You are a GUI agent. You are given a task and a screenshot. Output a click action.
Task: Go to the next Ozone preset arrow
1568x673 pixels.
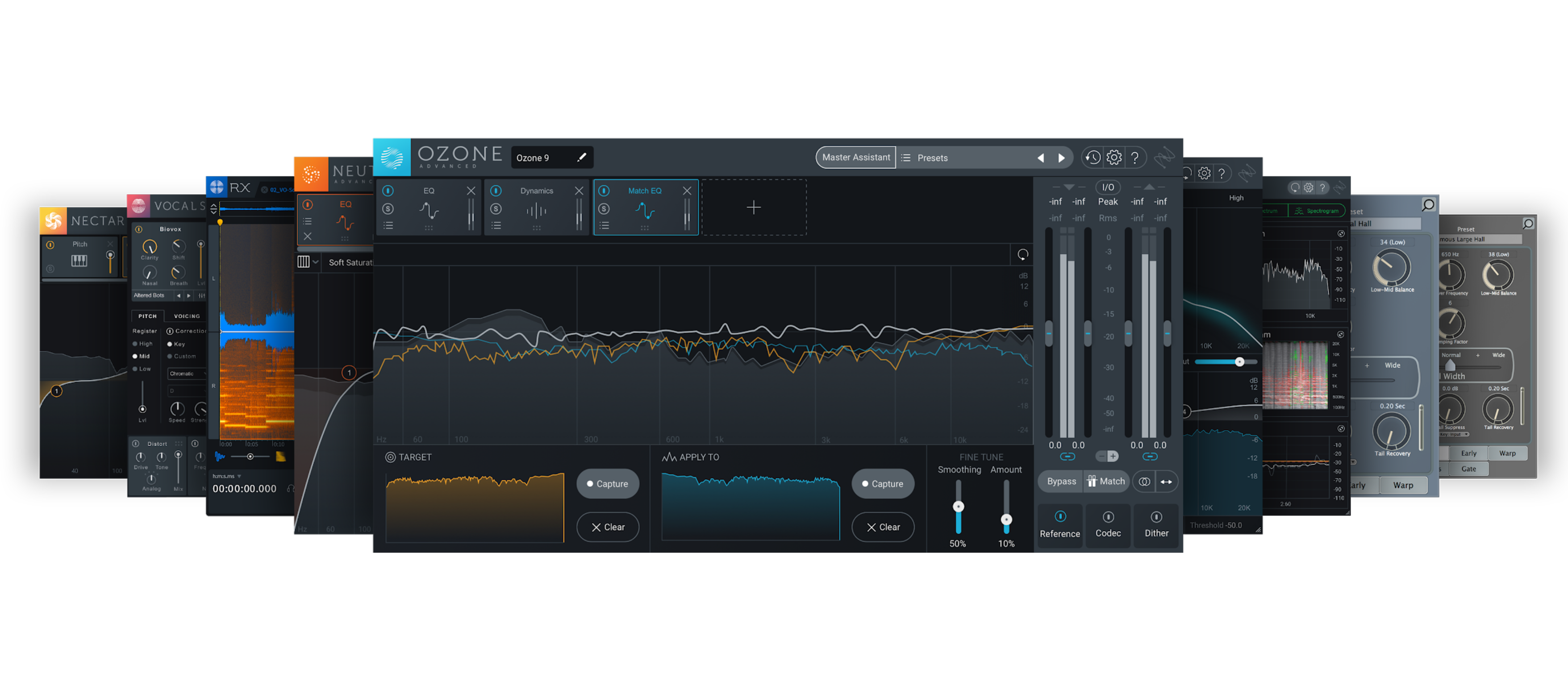pos(1062,158)
